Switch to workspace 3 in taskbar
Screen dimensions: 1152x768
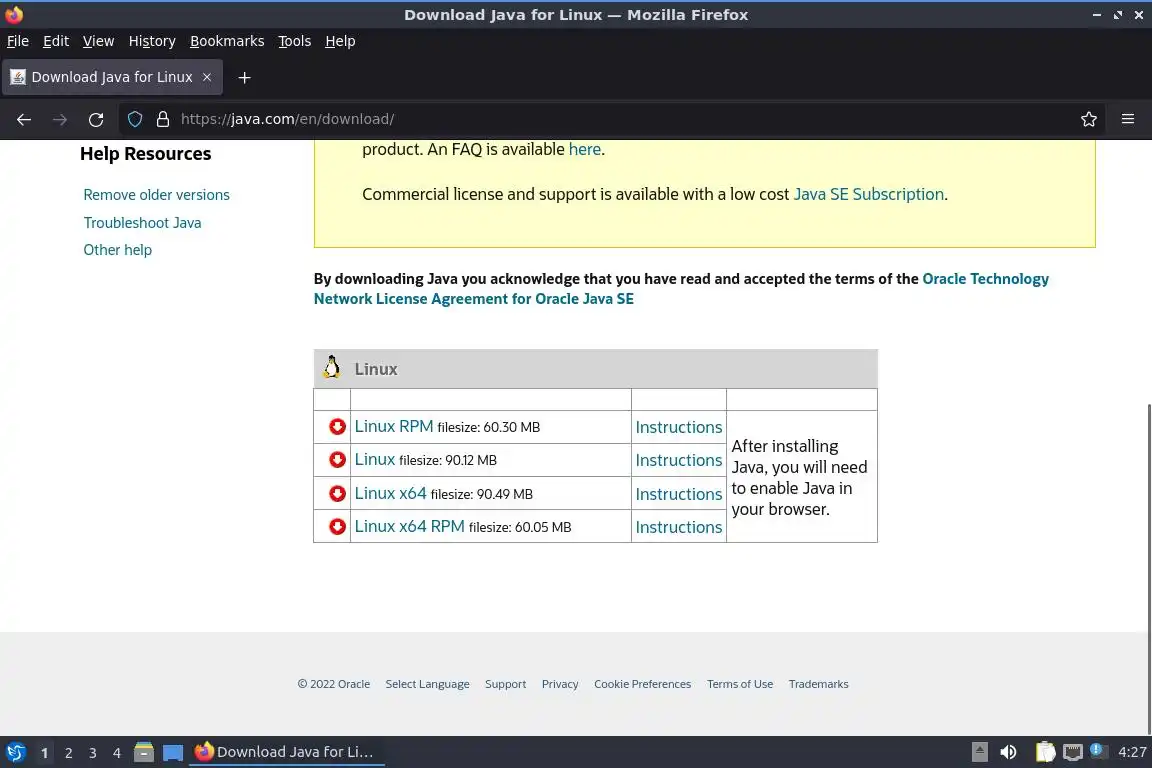click(93, 753)
